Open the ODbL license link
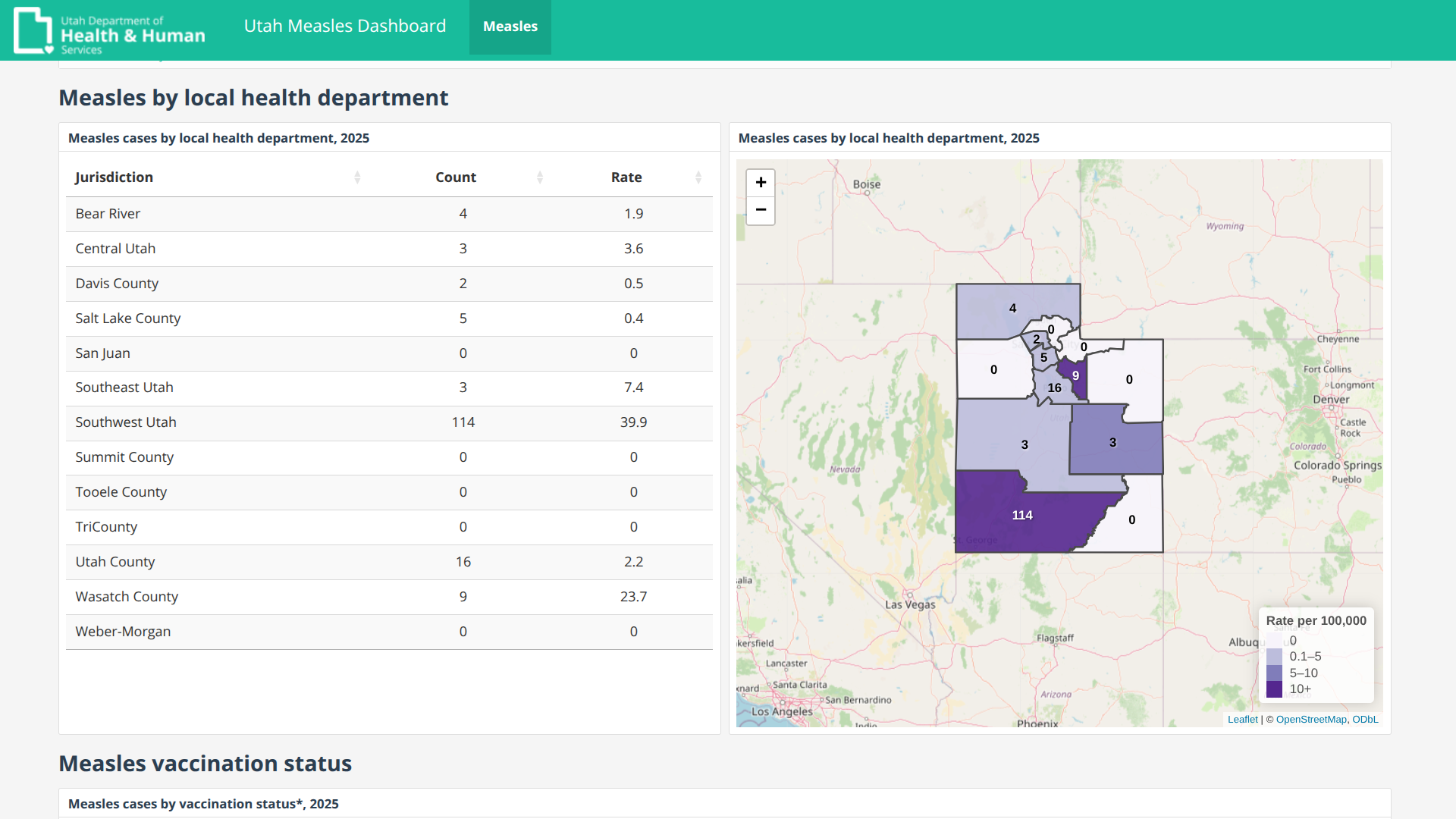This screenshot has height=819, width=1456. coord(1365,720)
